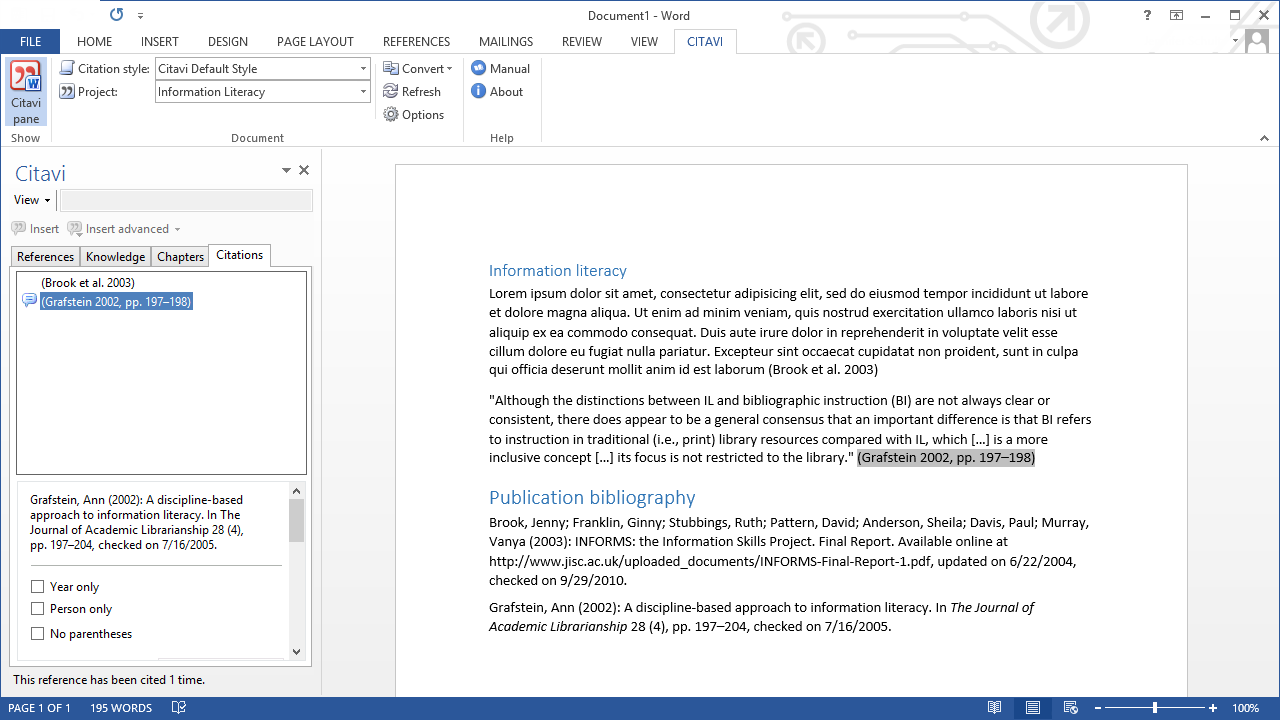This screenshot has height=720, width=1280.
Task: Click PAGE 1 OF 1 indicator
Action: click(39, 708)
